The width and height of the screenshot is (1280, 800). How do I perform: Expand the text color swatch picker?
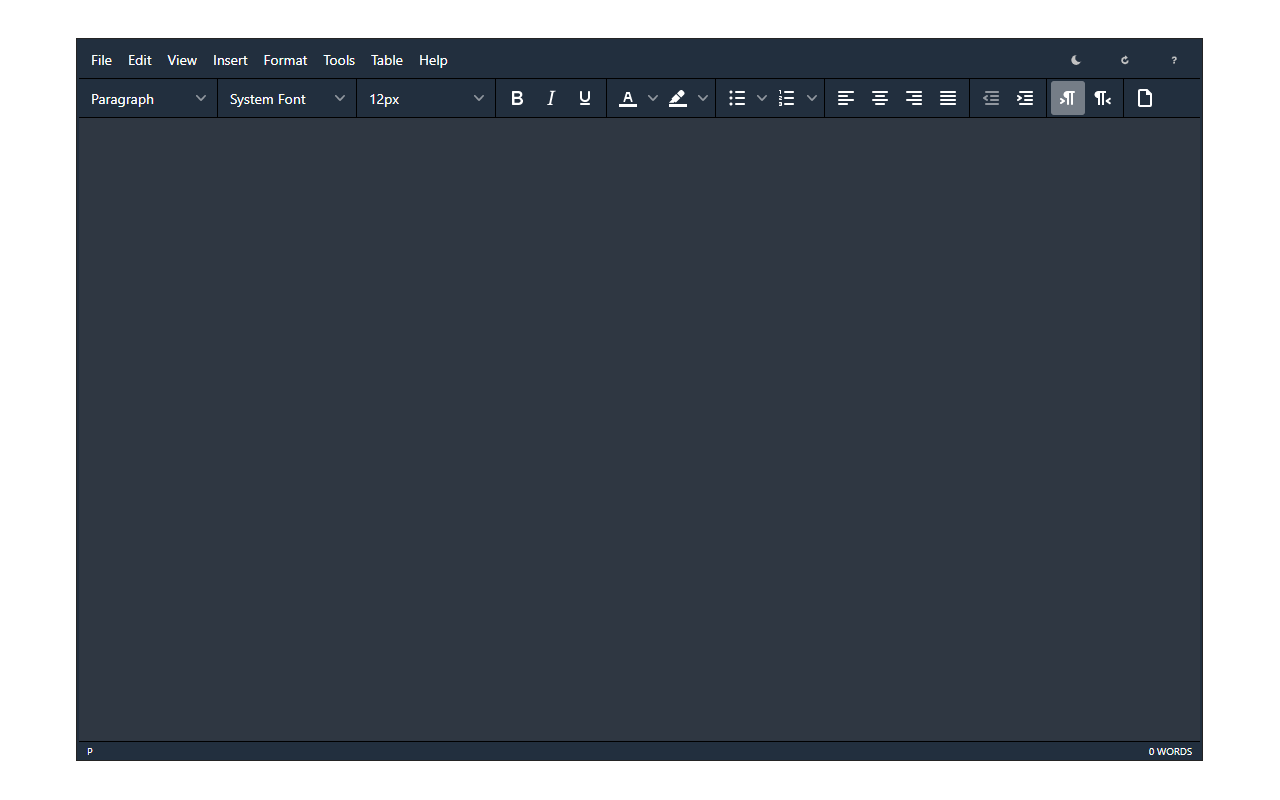[x=653, y=98]
